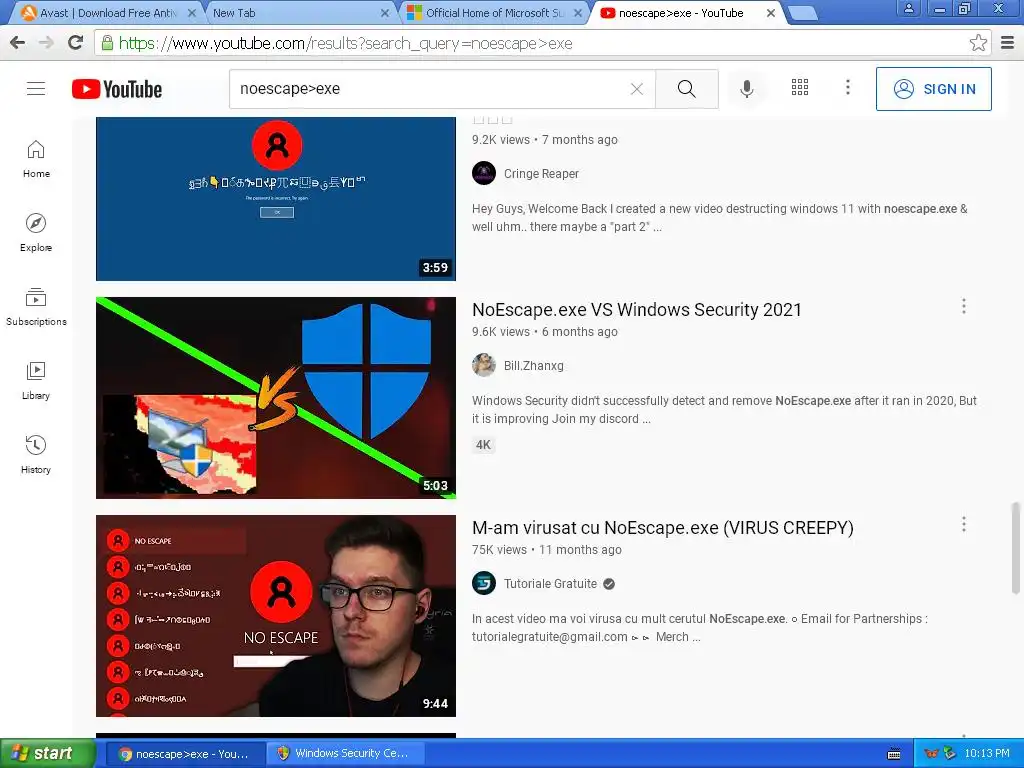Click the SIGN IN button
This screenshot has height=768, width=1024.
[x=933, y=89]
